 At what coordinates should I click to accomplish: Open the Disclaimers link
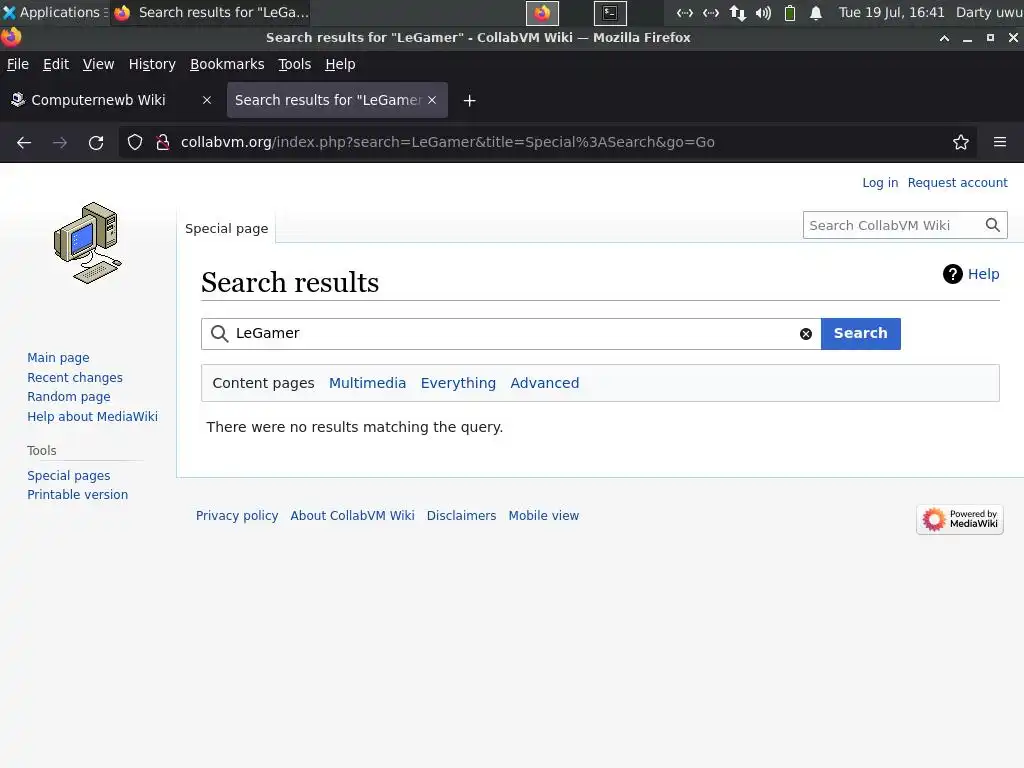pyautogui.click(x=462, y=516)
